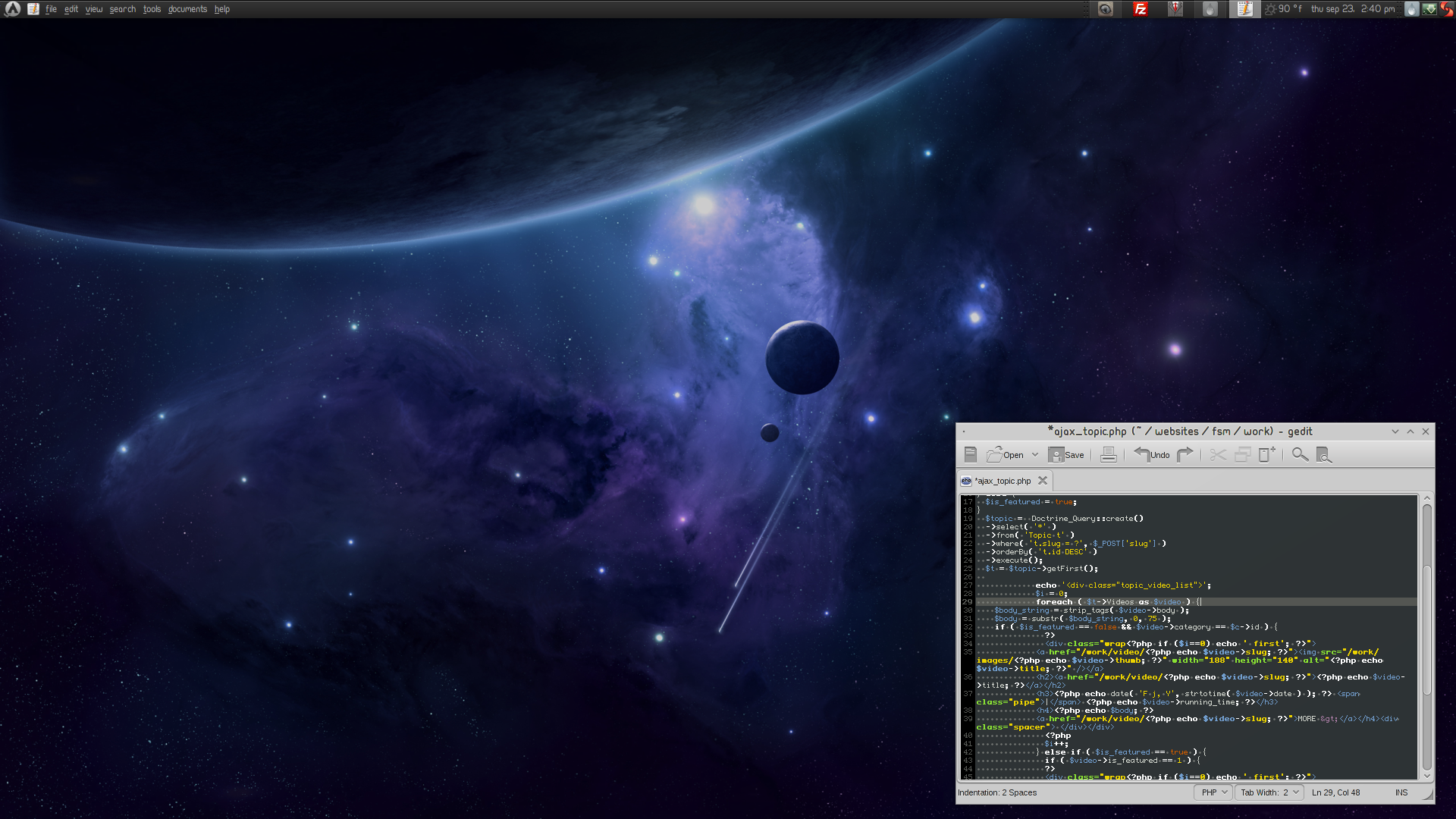This screenshot has height=819, width=1456.
Task: Click the gedit notepad taskbar icon
Action: (x=1244, y=9)
